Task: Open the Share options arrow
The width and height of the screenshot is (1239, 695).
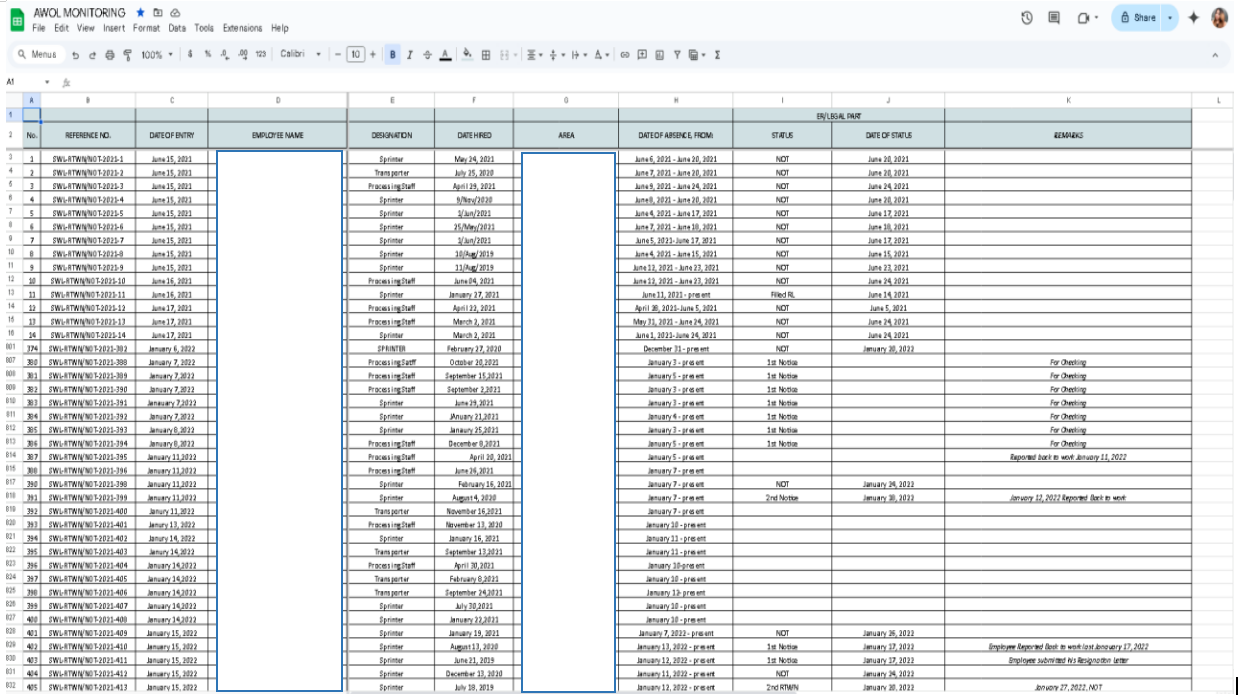Action: [x=1170, y=18]
